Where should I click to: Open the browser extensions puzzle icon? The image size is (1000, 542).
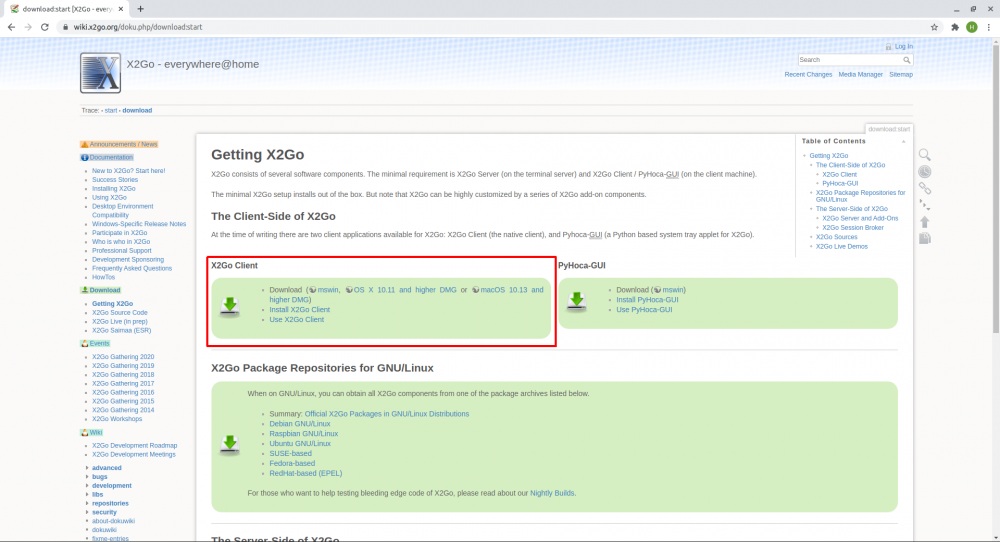click(955, 27)
